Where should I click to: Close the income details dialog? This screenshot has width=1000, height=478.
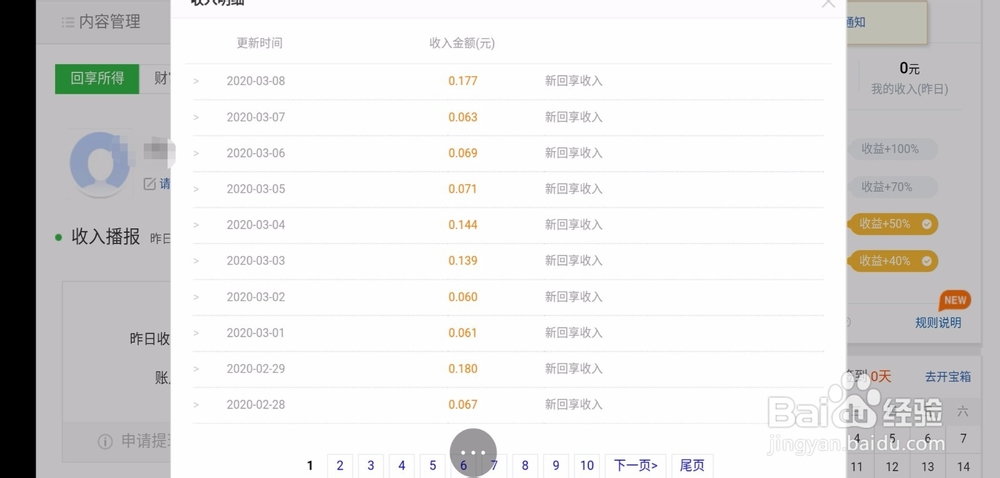828,3
